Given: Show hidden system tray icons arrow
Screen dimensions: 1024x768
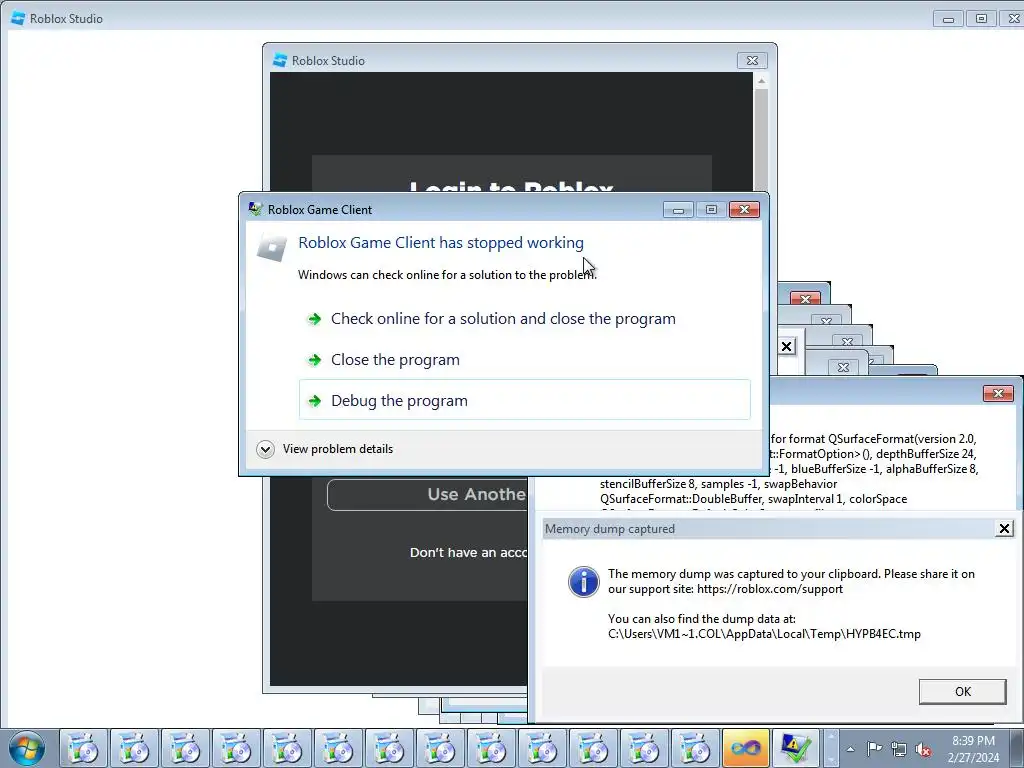Looking at the screenshot, I should [850, 749].
